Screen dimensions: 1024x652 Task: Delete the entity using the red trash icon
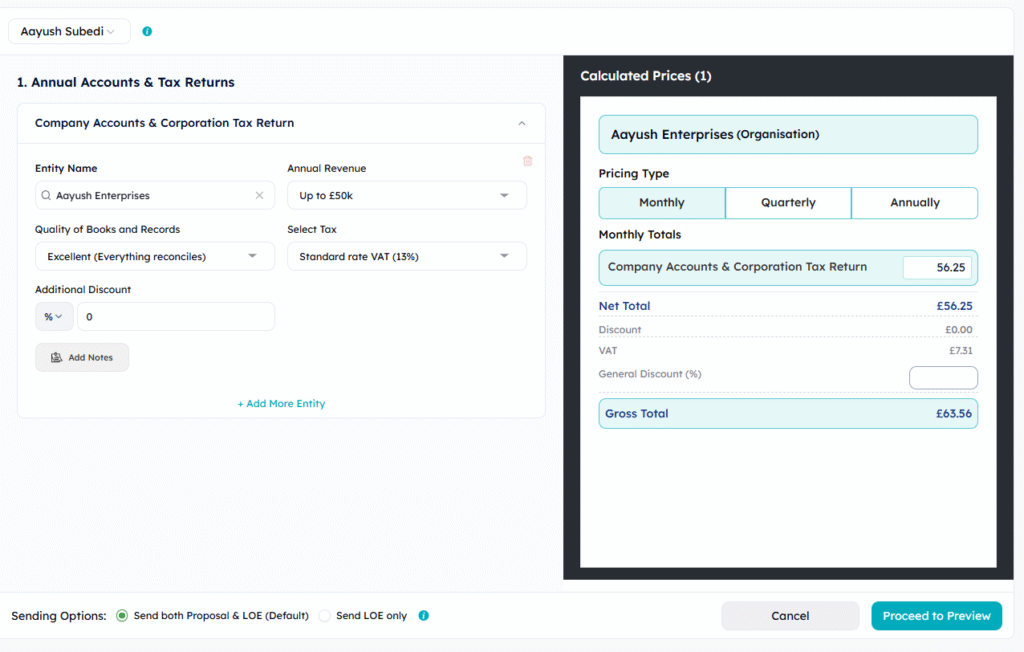(527, 161)
